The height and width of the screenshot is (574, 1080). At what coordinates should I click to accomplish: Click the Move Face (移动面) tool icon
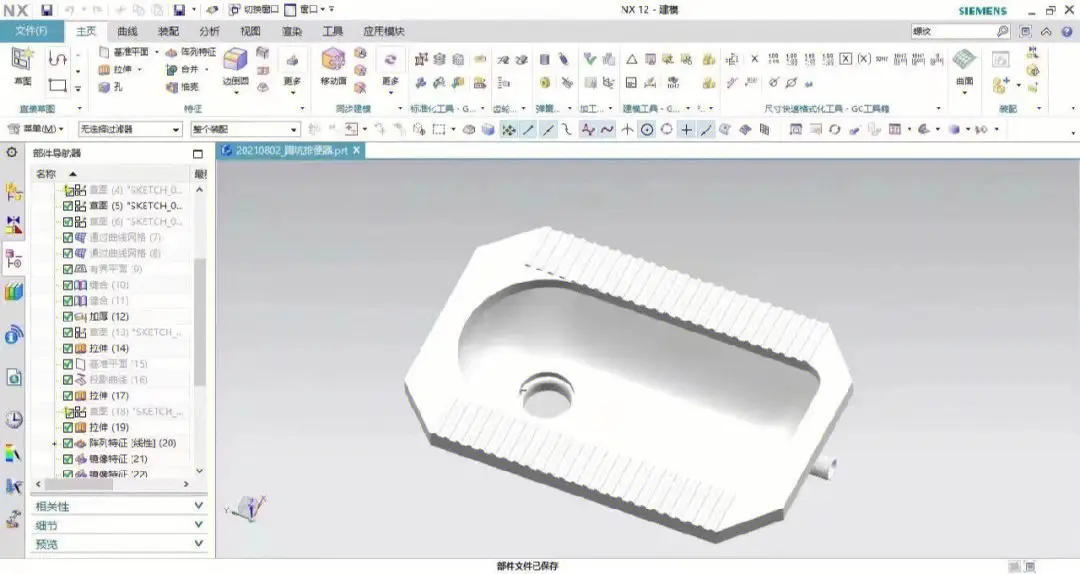pos(333,60)
